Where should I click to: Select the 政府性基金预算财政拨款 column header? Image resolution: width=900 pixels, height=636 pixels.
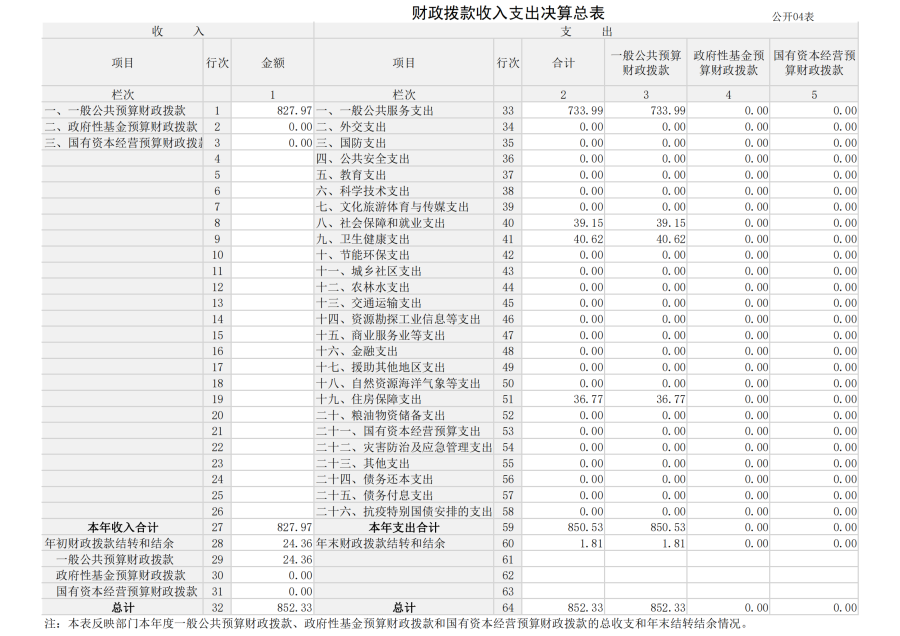[x=728, y=63]
